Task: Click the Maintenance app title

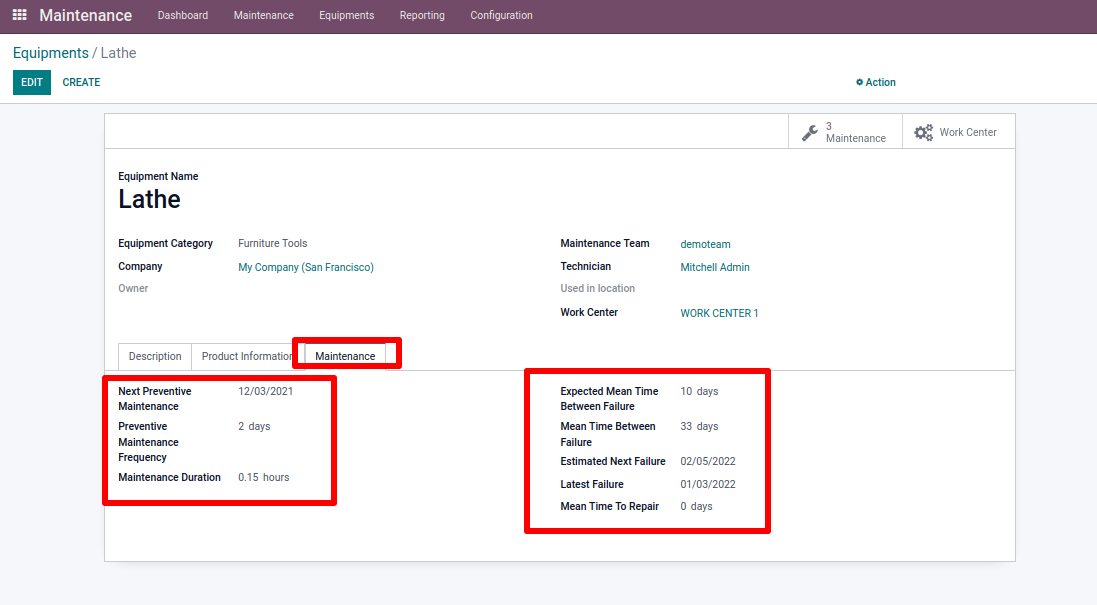Action: coord(85,15)
